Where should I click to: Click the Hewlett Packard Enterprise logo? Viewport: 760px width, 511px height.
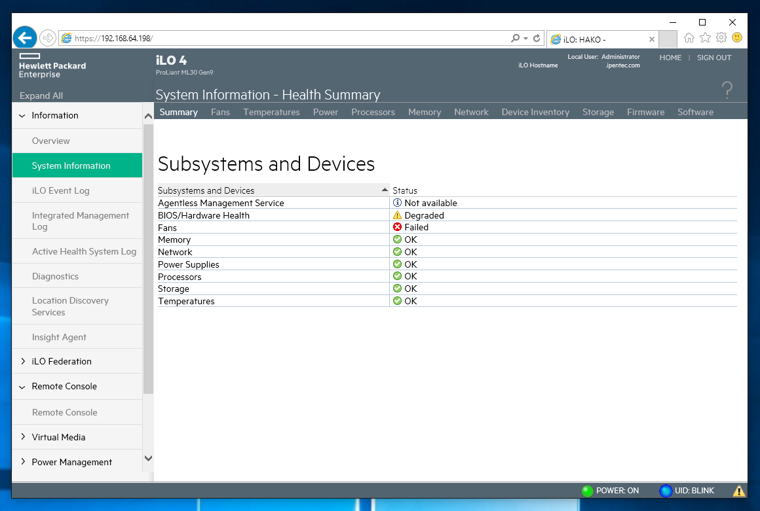(x=52, y=66)
